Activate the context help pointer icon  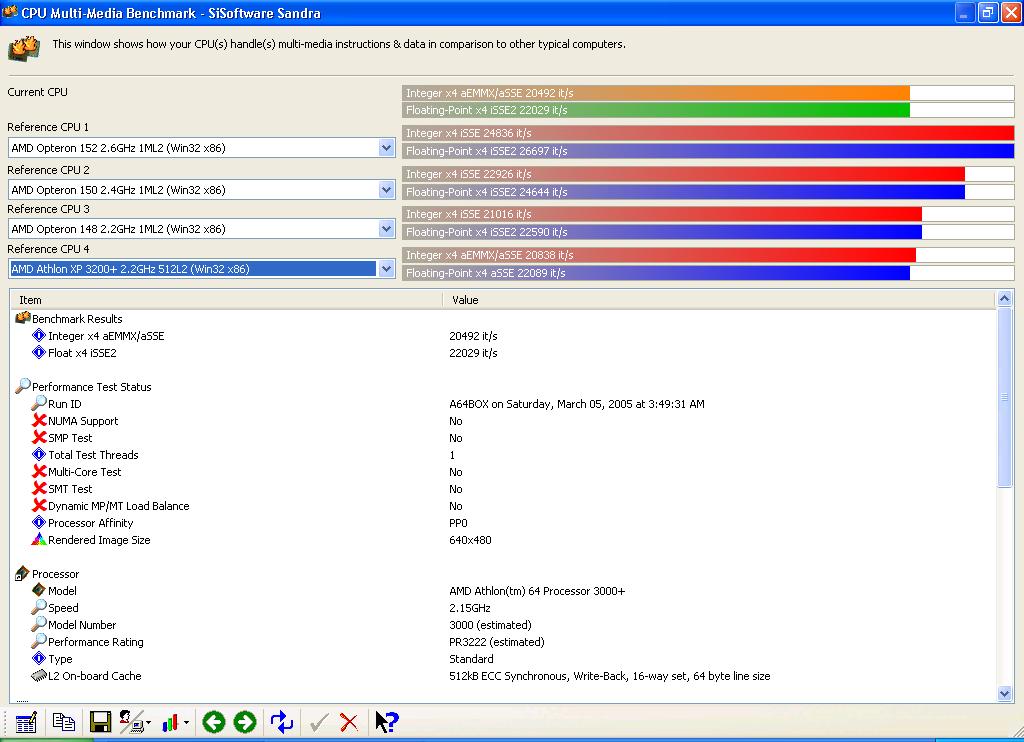click(x=387, y=722)
